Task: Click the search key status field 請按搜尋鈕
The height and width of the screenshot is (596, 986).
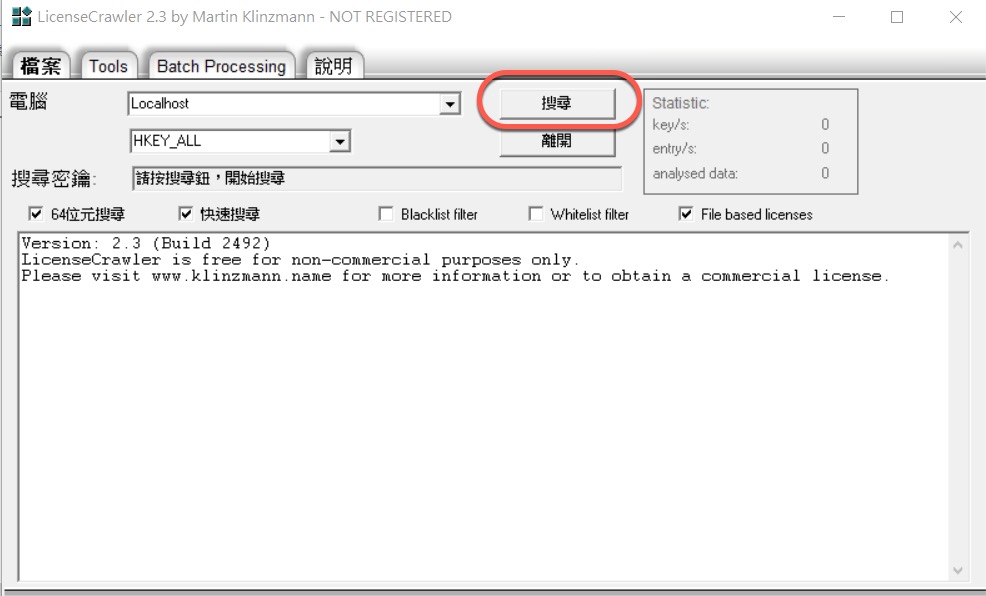Action: (x=377, y=179)
